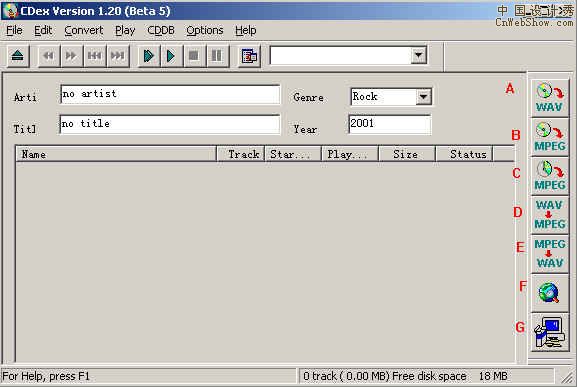Click the extract CD track to WAV icon
The width and height of the screenshot is (577, 387).
tap(549, 98)
